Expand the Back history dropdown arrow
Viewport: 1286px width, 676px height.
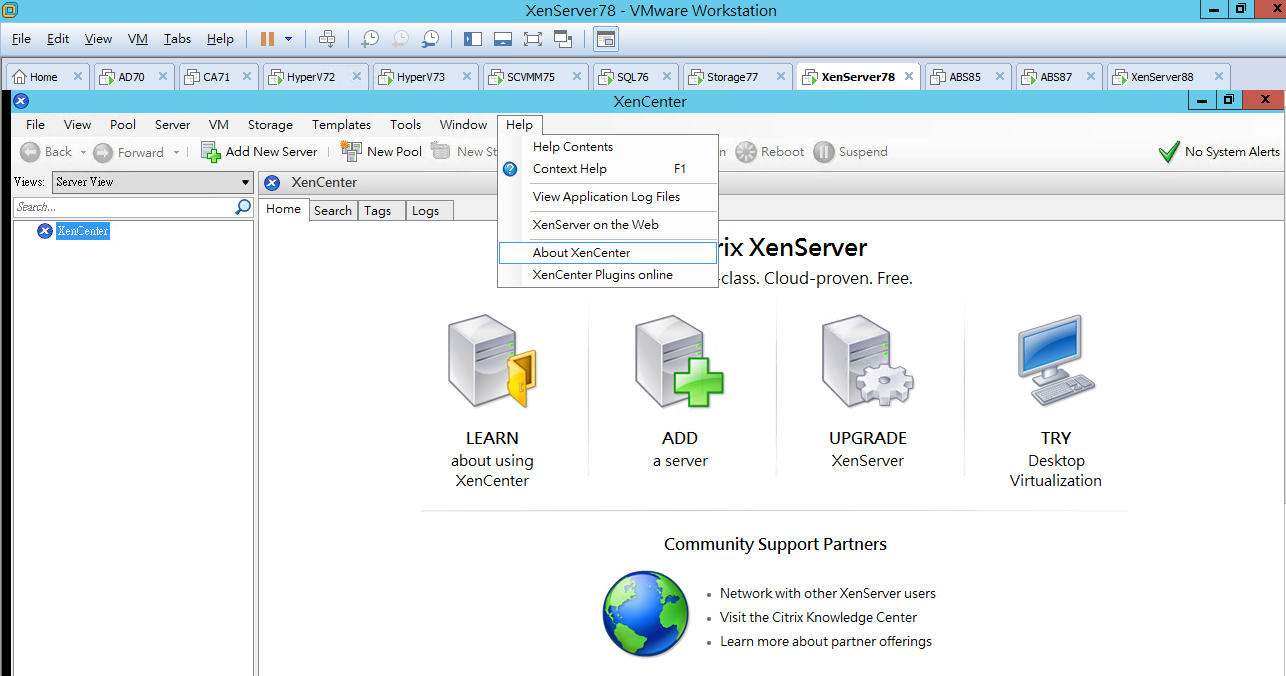(x=82, y=153)
